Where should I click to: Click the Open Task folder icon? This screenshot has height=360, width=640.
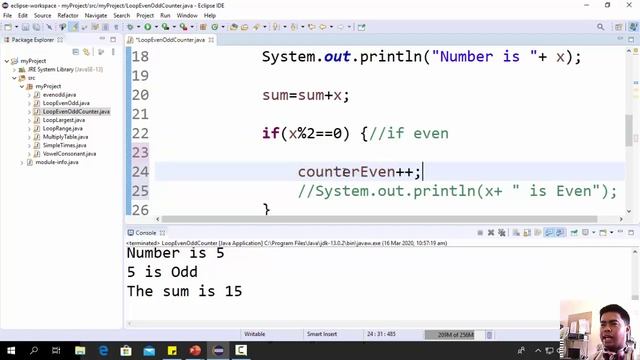244,27
